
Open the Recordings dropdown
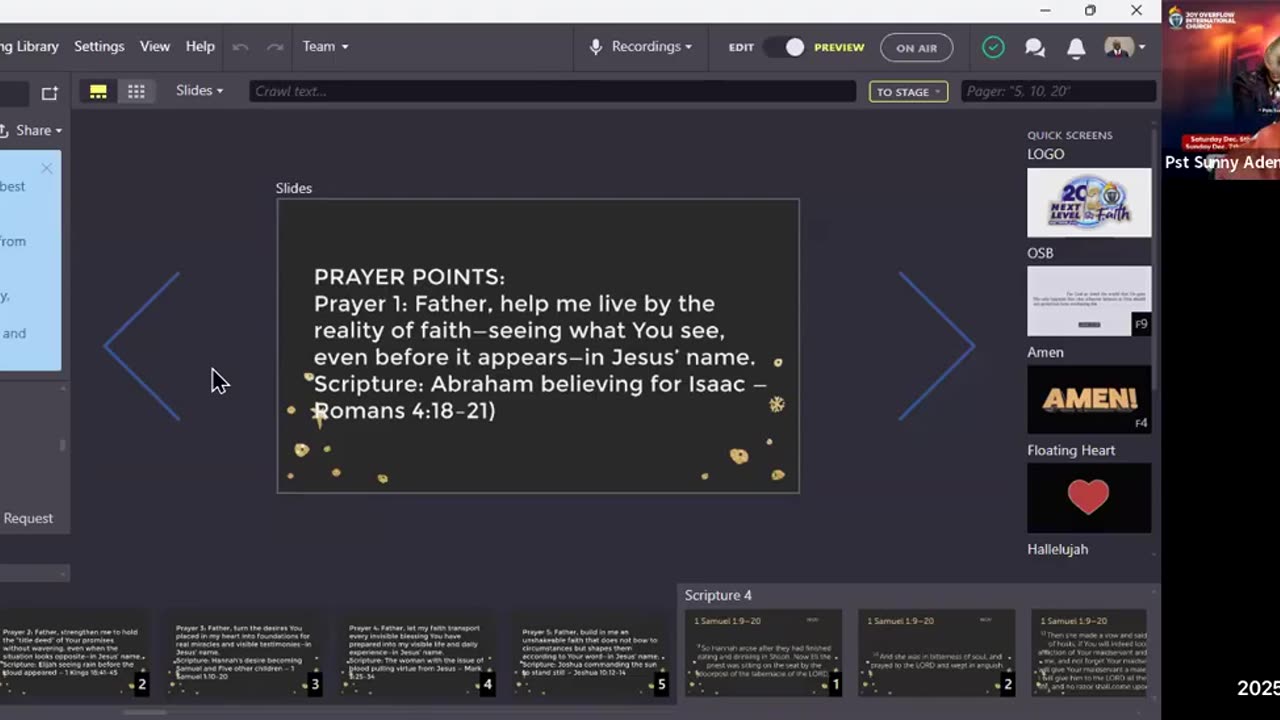[x=652, y=46]
